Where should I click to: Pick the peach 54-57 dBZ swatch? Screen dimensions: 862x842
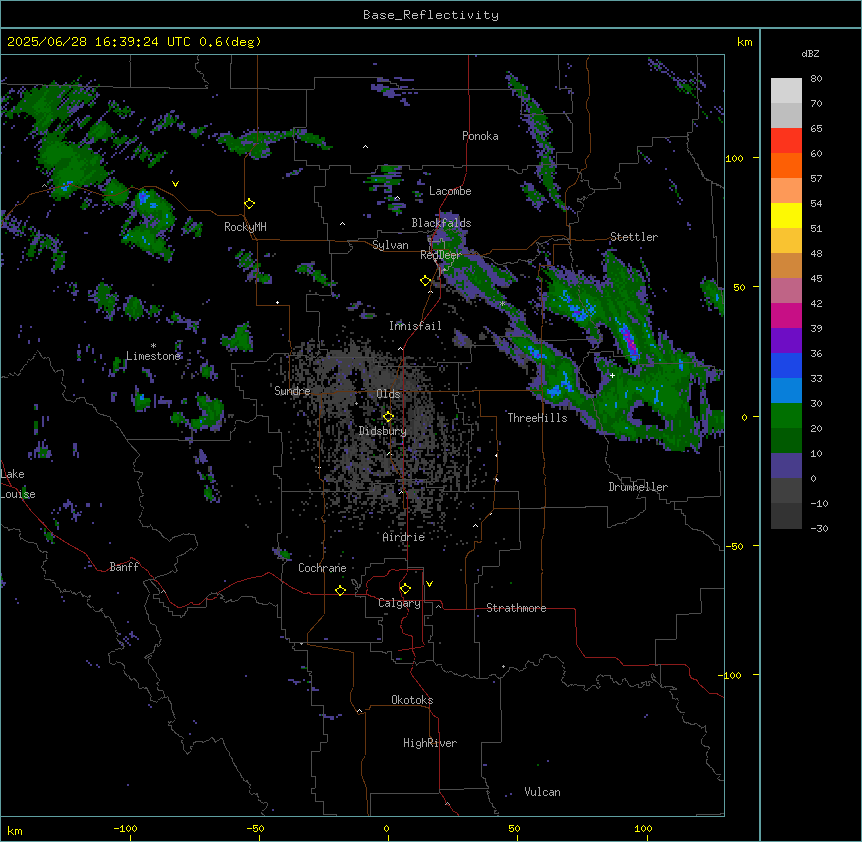pyautogui.click(x=786, y=191)
